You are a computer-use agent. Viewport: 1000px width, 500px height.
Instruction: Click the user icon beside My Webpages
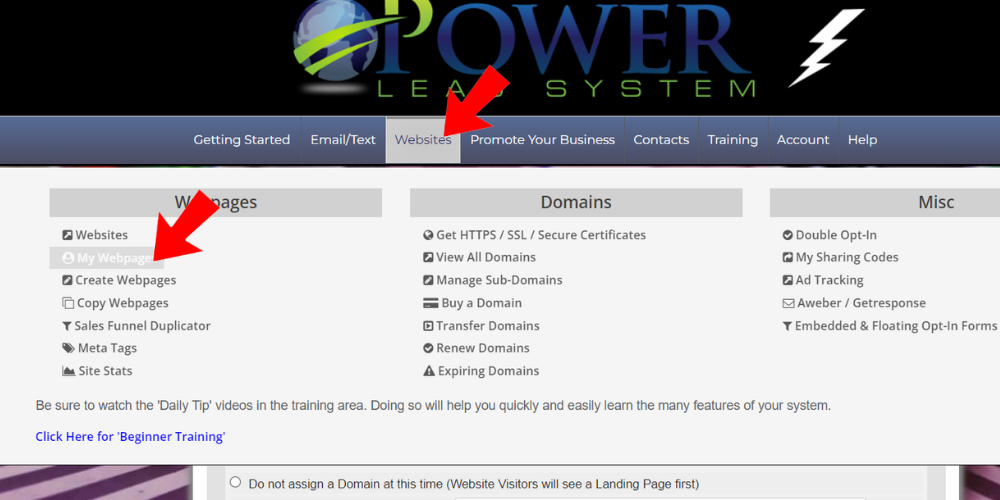(x=68, y=258)
